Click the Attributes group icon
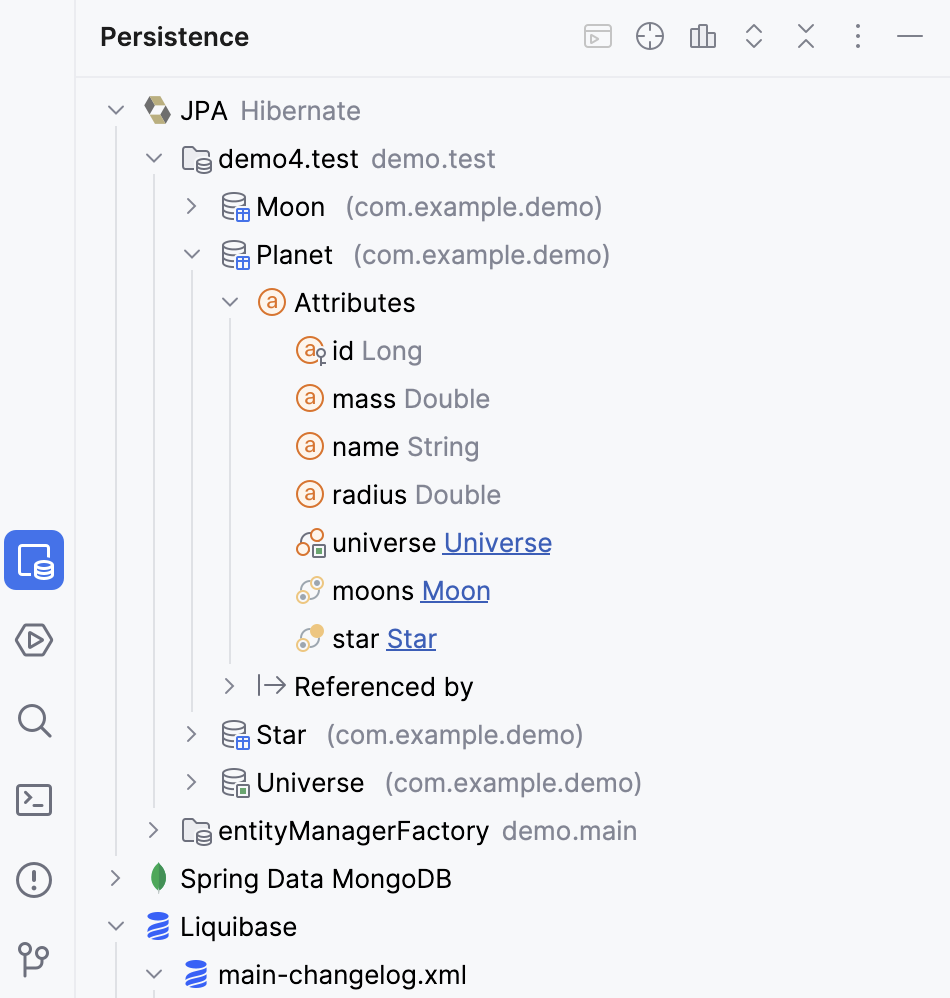This screenshot has width=950, height=998. pyautogui.click(x=272, y=302)
